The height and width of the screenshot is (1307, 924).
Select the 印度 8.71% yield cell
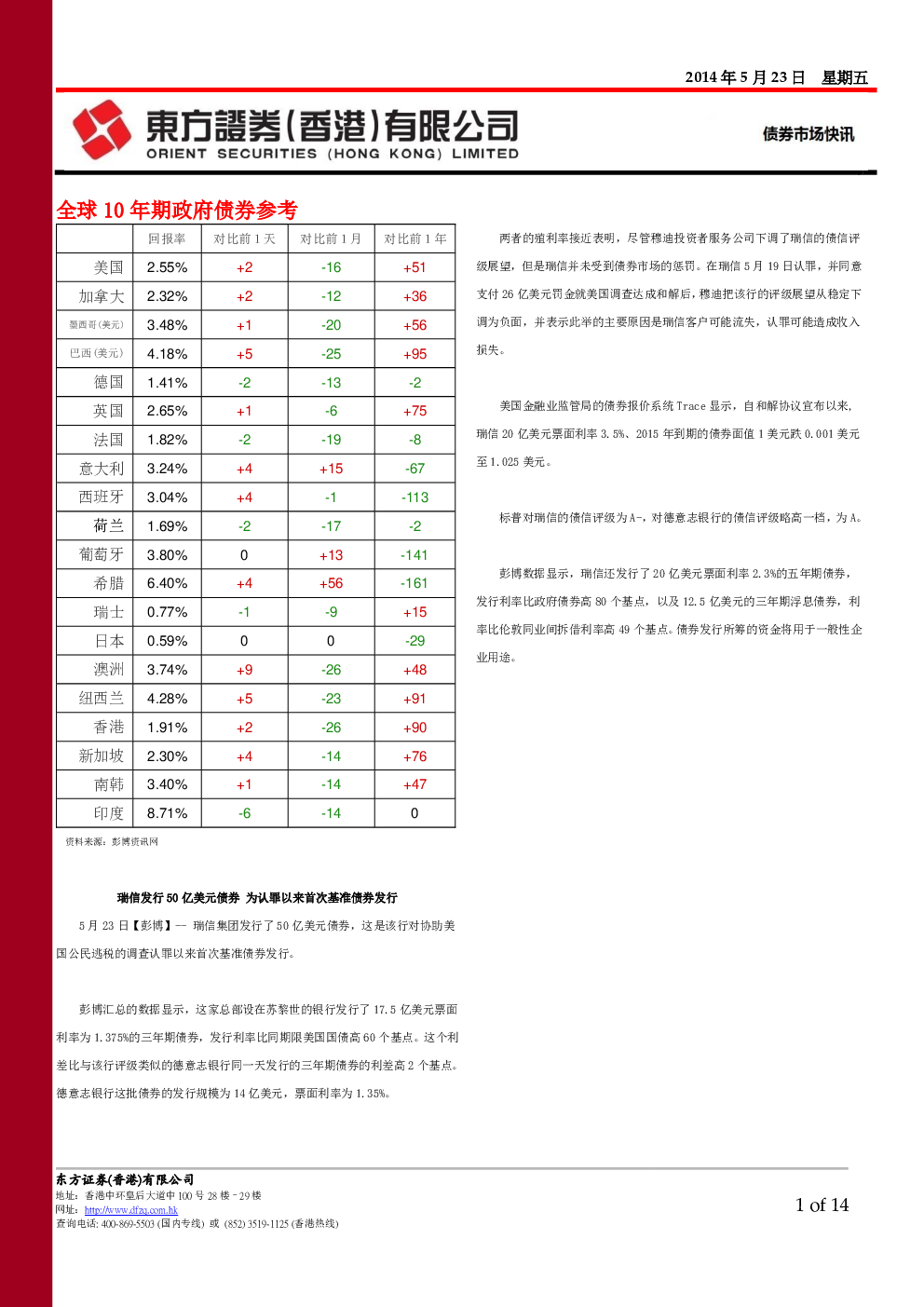click(x=167, y=813)
